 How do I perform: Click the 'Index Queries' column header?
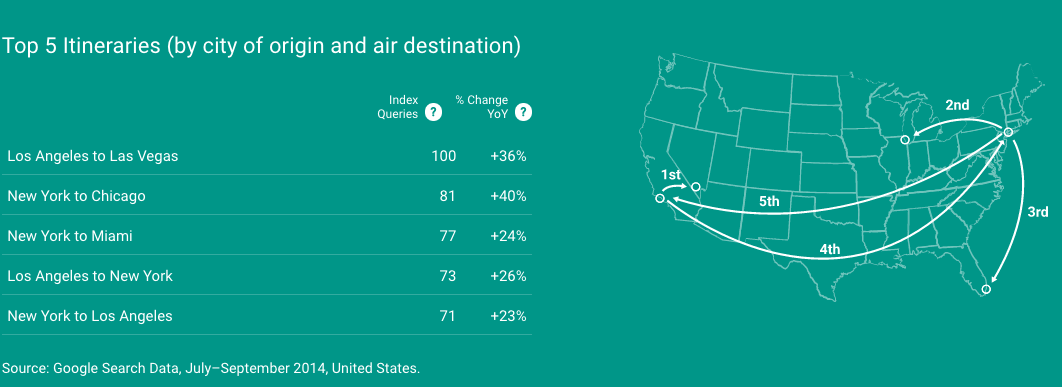pos(398,107)
